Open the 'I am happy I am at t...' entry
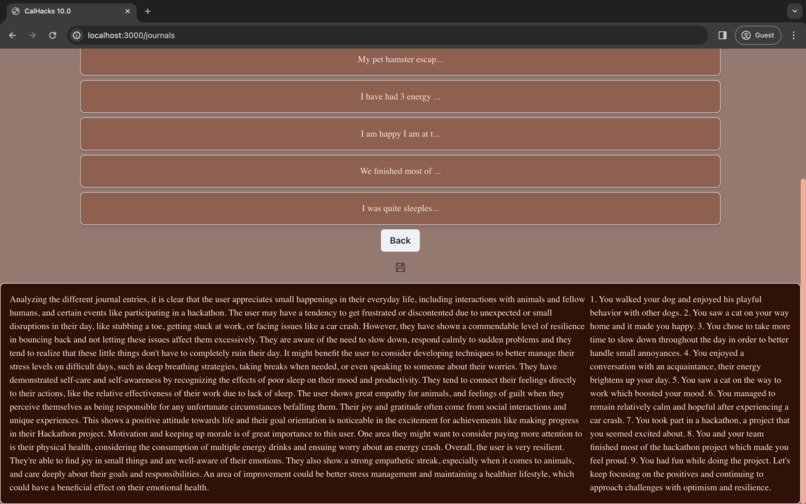 [x=400, y=134]
